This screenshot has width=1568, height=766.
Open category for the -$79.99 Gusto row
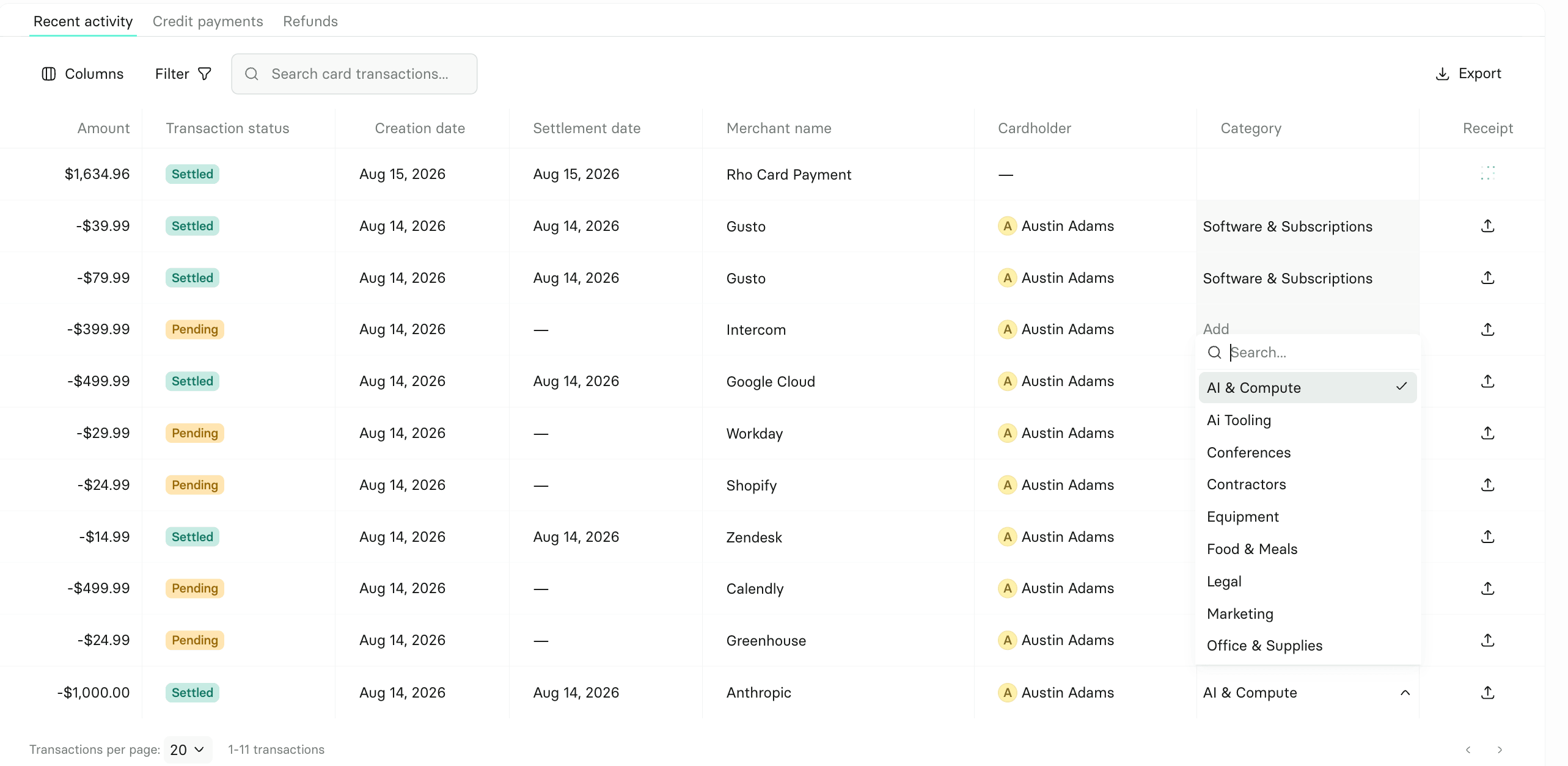[x=1308, y=279]
